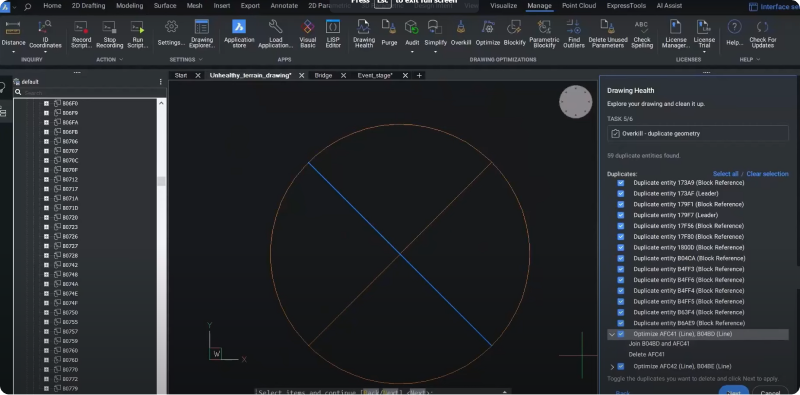Uncheck Duplicate entity B04CA checkbox
800x395 pixels.
620,258
